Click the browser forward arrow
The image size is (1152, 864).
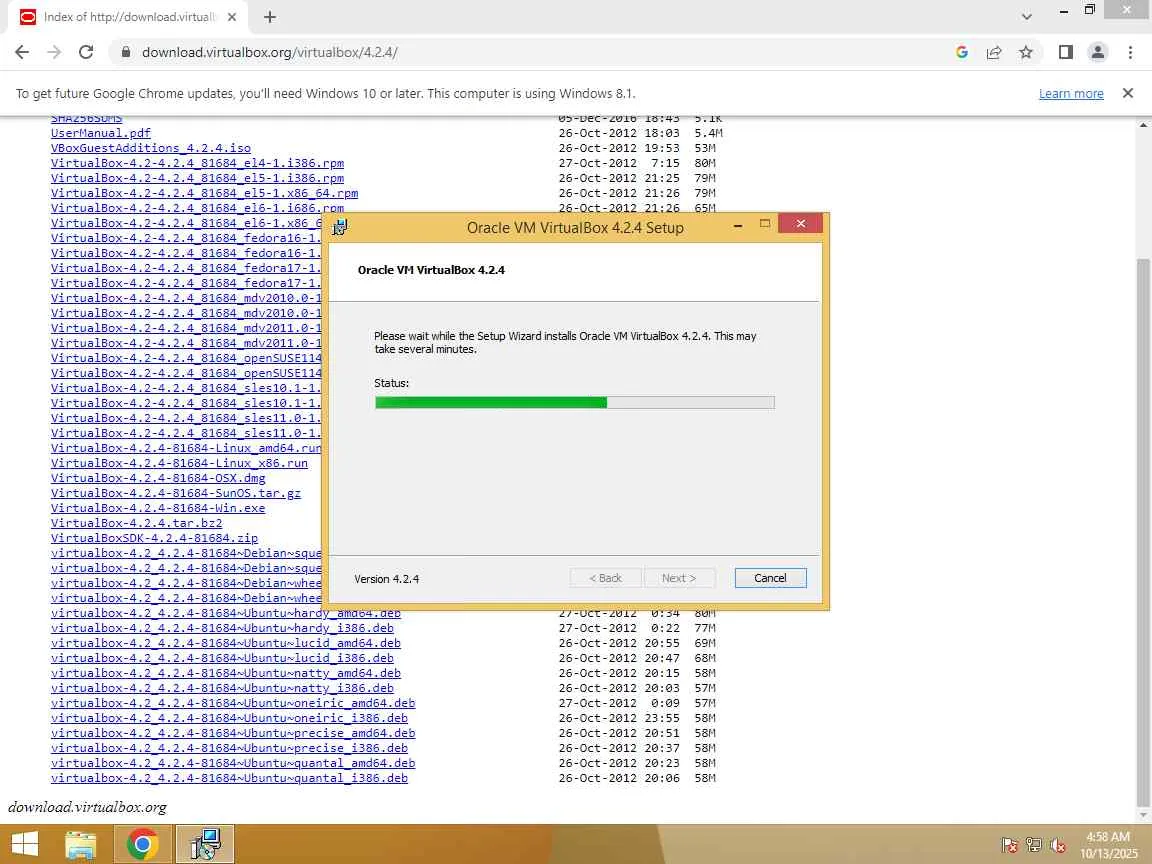(54, 52)
